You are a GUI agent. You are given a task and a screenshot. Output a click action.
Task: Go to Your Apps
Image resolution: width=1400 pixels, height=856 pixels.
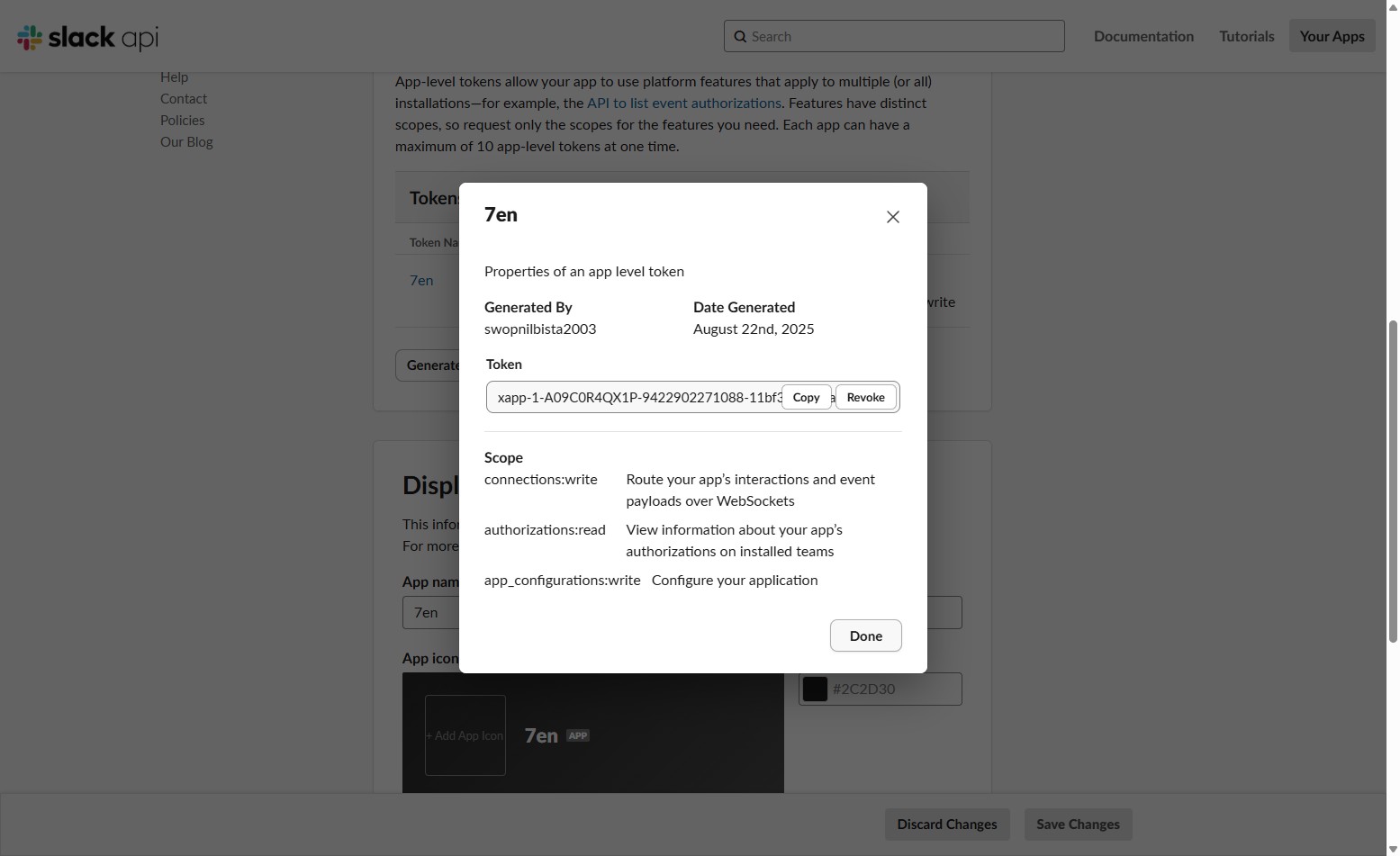pos(1332,36)
